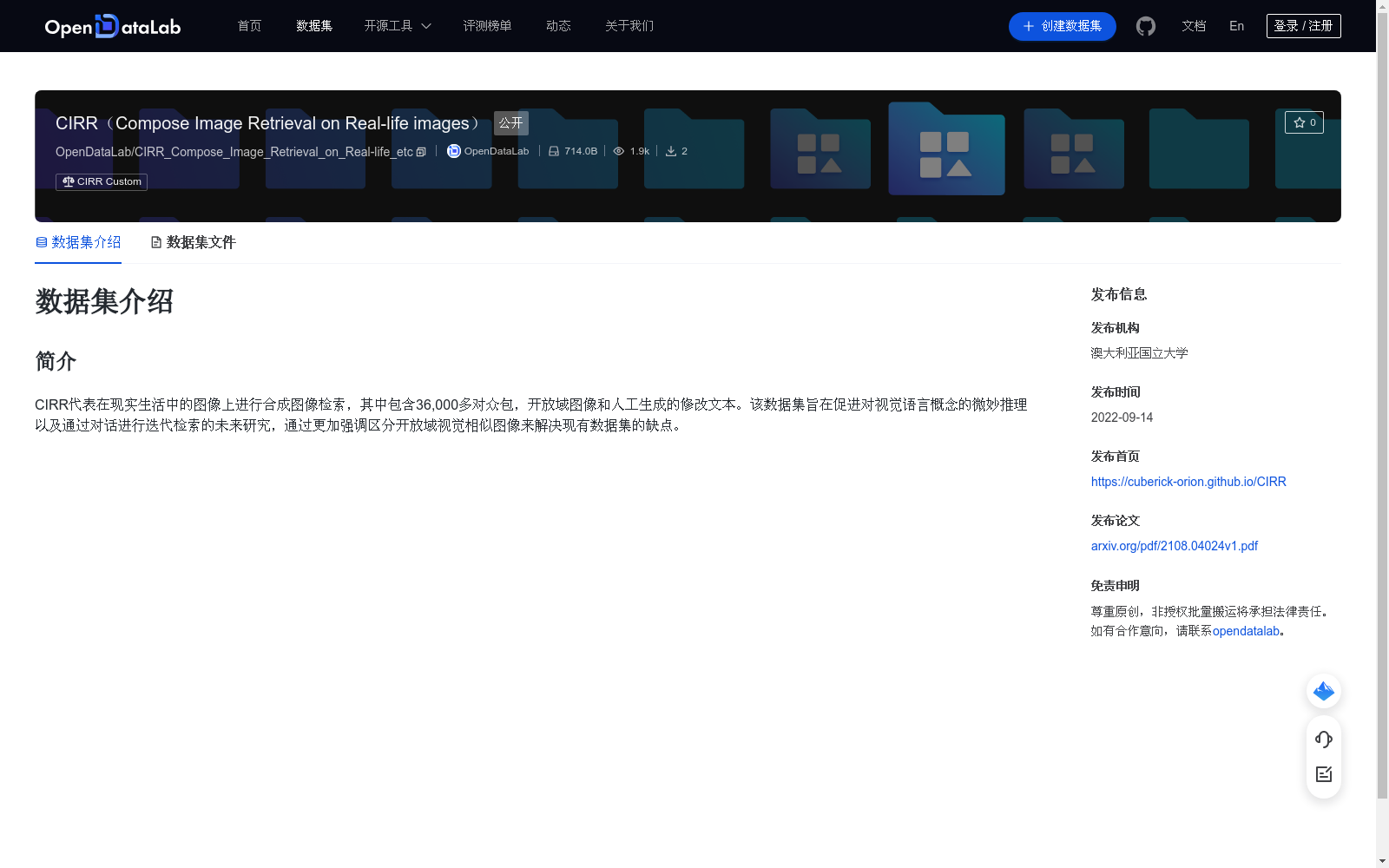Switch to the 数据集文件 tab
Screen dimensions: 1389x868
[193, 242]
